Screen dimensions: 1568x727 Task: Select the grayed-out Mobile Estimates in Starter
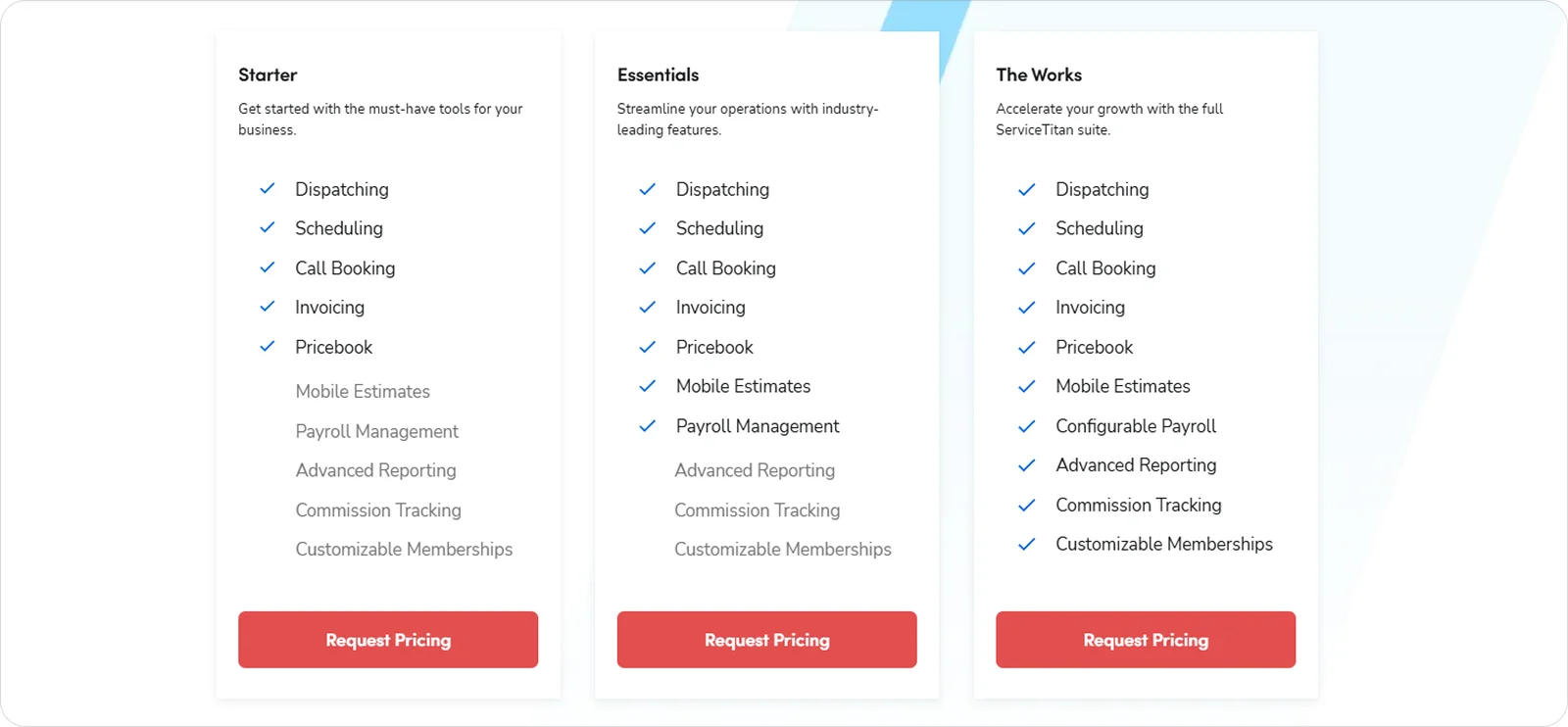[362, 391]
